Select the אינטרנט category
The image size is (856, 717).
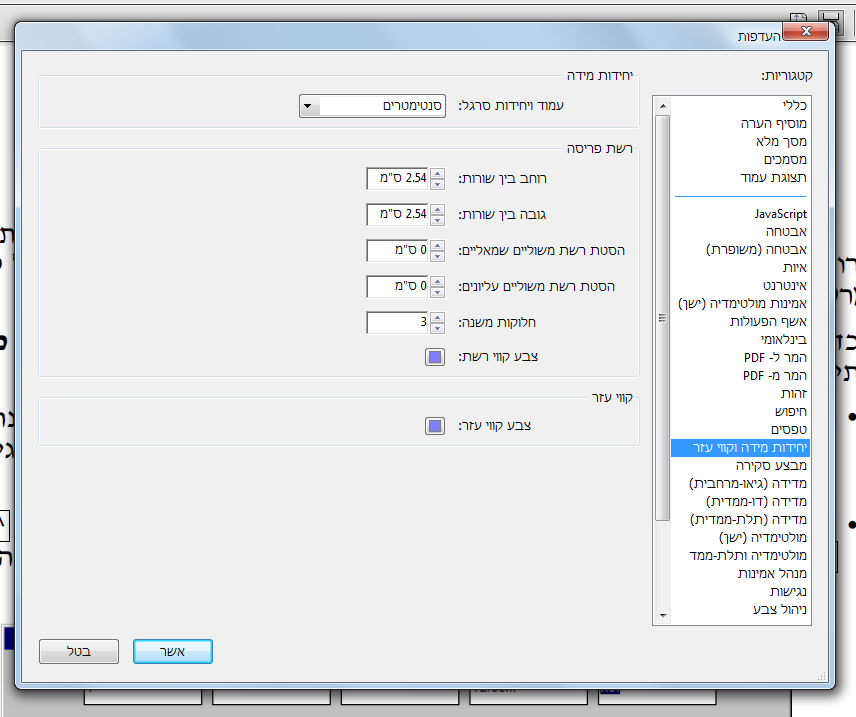click(x=785, y=286)
